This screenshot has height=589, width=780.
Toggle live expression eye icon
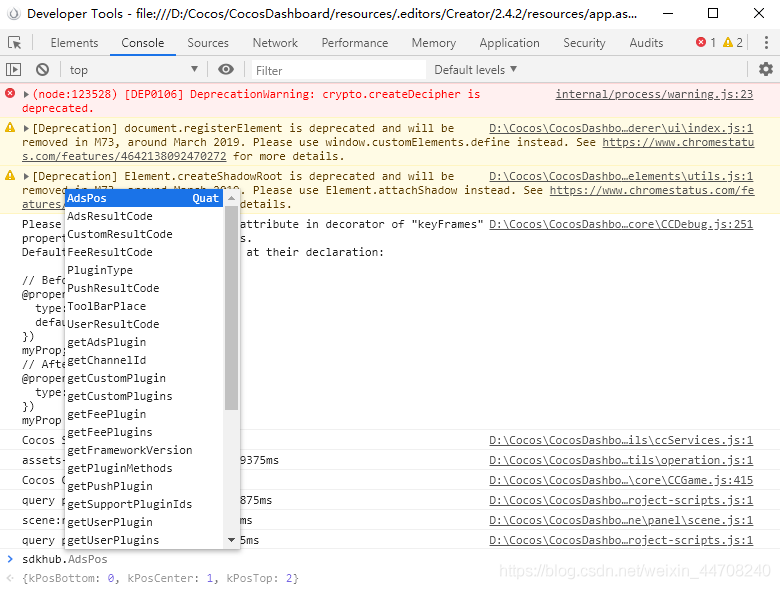coord(226,70)
